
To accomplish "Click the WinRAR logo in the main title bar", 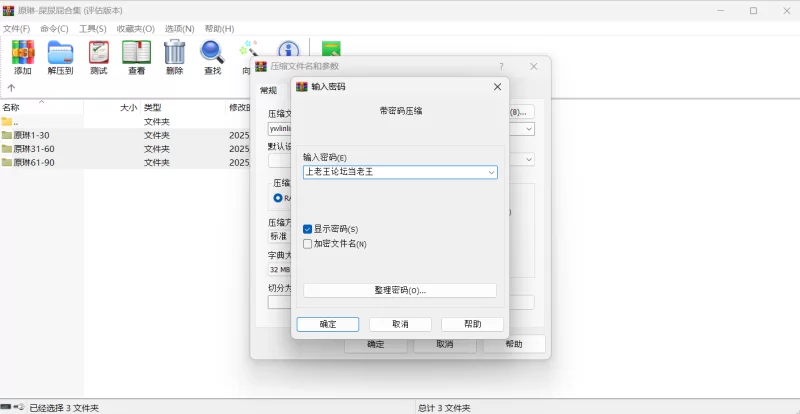I will (8, 10).
